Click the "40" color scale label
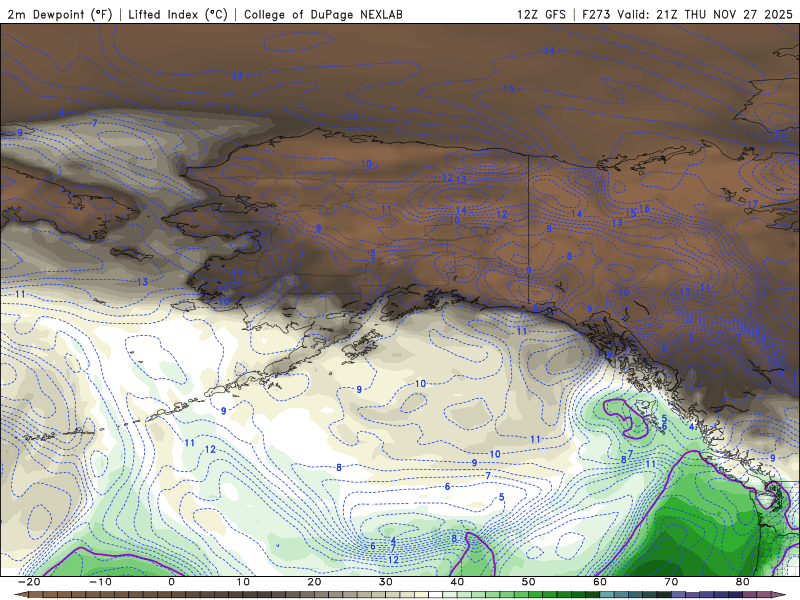The width and height of the screenshot is (800, 600). tap(457, 582)
